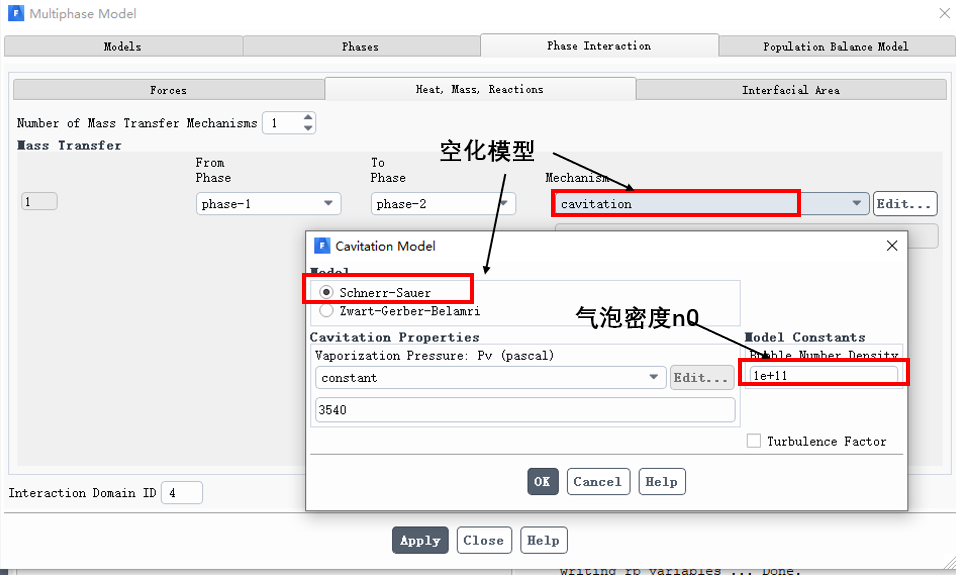Select the Zwart-Gerber-Belamri cavitation model
956x575 pixels.
pyautogui.click(x=326, y=310)
